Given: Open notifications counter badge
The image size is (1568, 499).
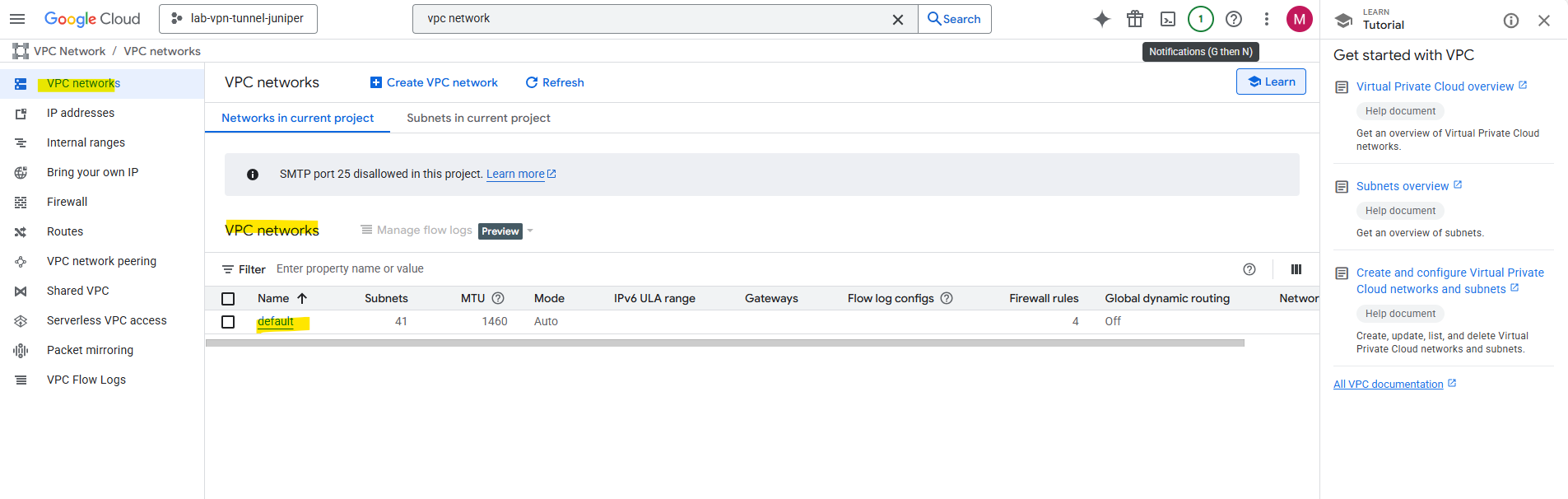Looking at the screenshot, I should (1201, 19).
